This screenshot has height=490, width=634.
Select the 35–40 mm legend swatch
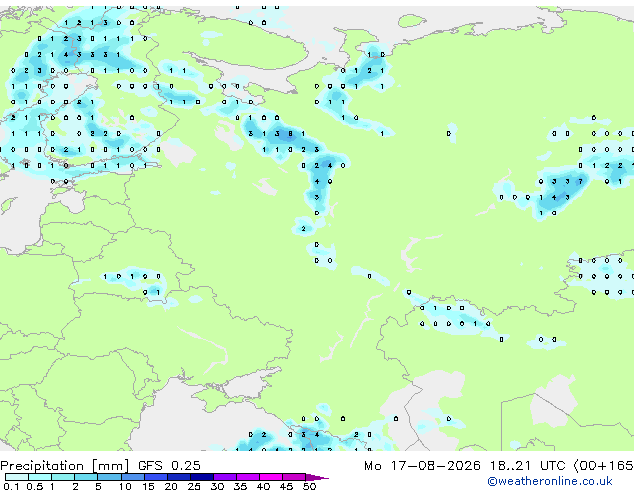click(x=248, y=477)
